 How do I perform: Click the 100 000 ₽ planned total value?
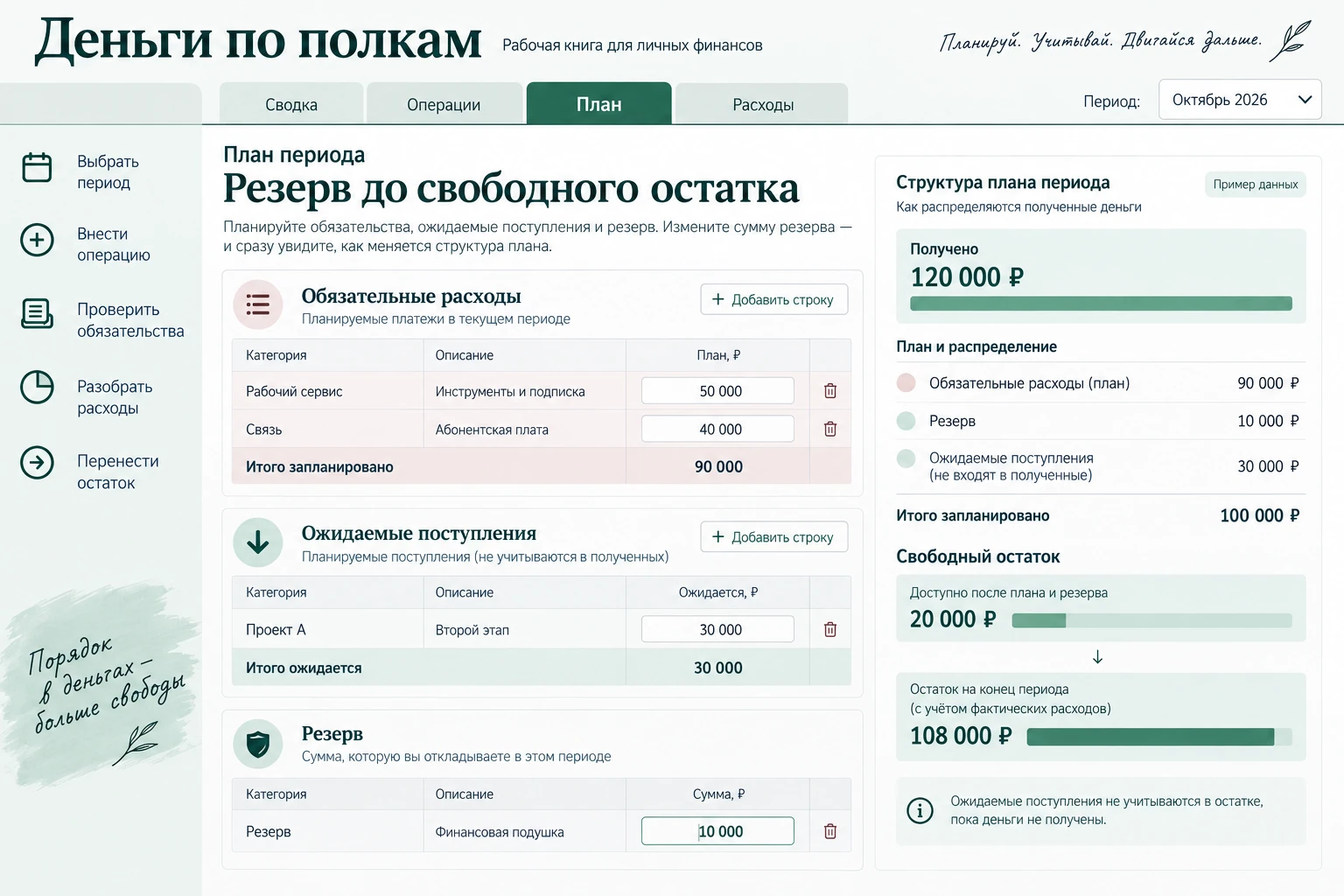pyautogui.click(x=1259, y=515)
